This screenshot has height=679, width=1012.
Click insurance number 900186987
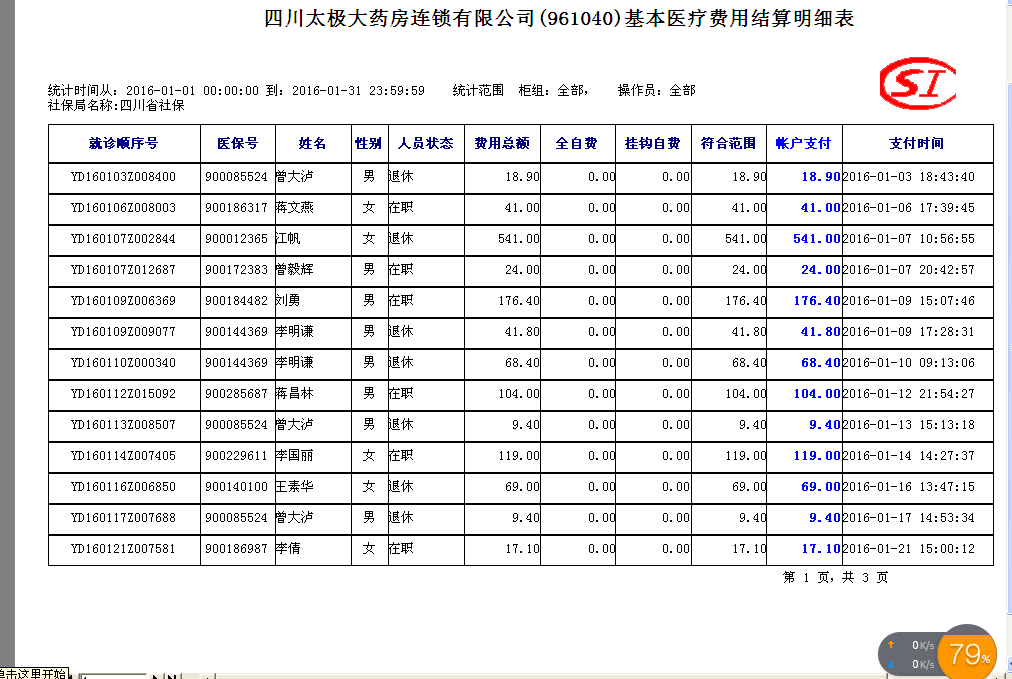click(236, 549)
